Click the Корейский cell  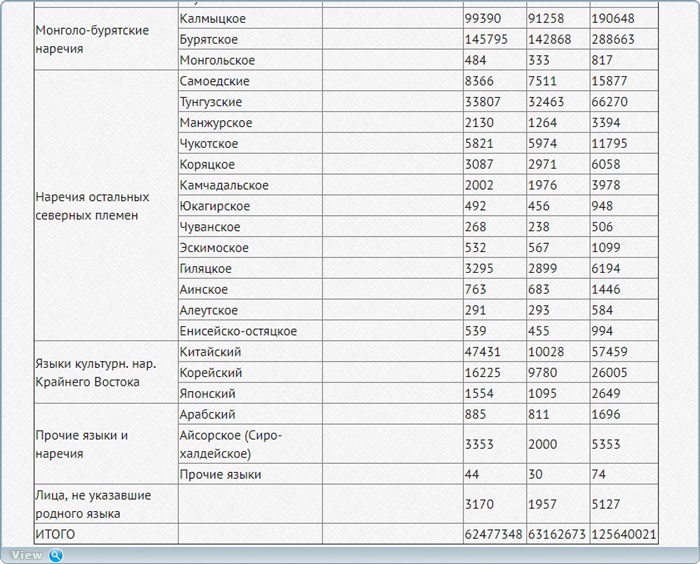click(x=250, y=372)
